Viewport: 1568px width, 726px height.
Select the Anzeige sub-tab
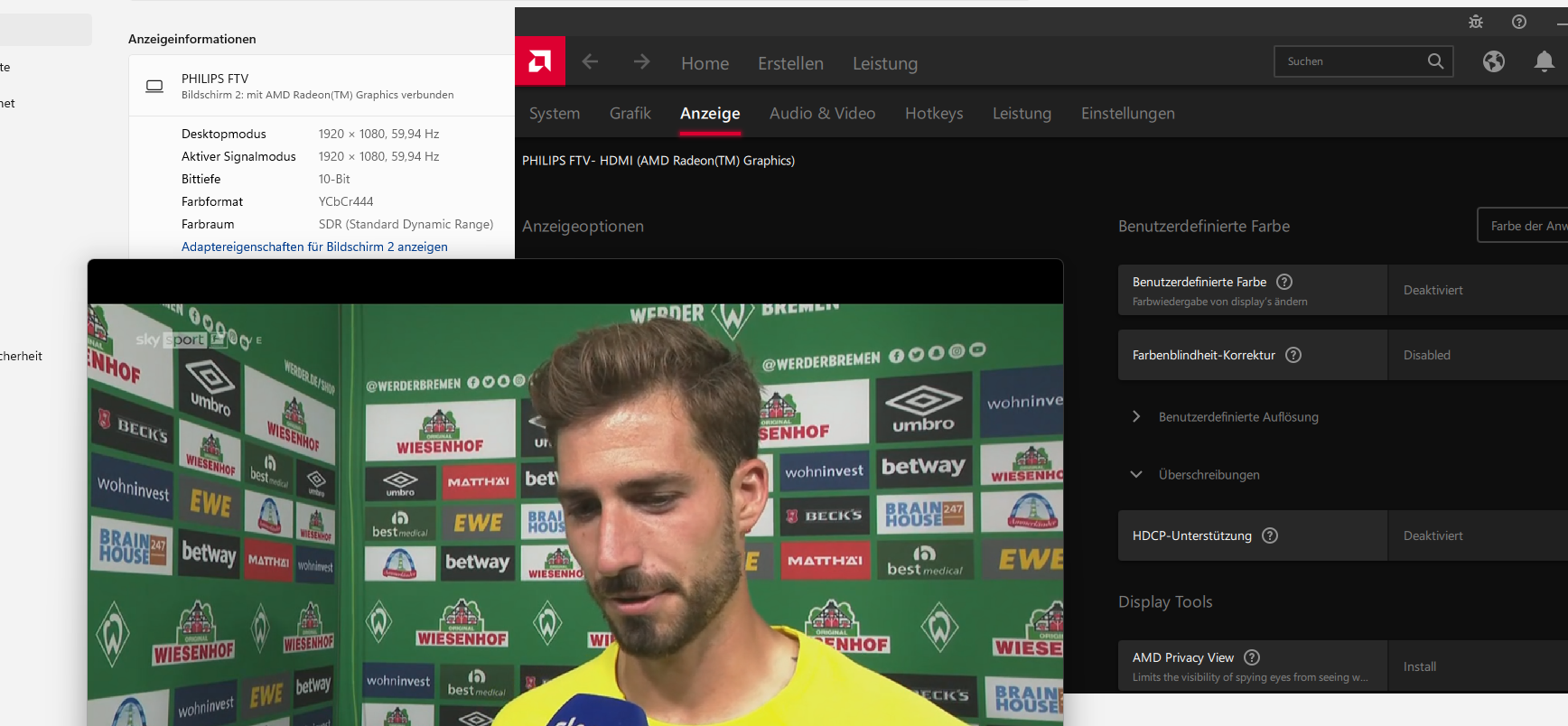[710, 113]
